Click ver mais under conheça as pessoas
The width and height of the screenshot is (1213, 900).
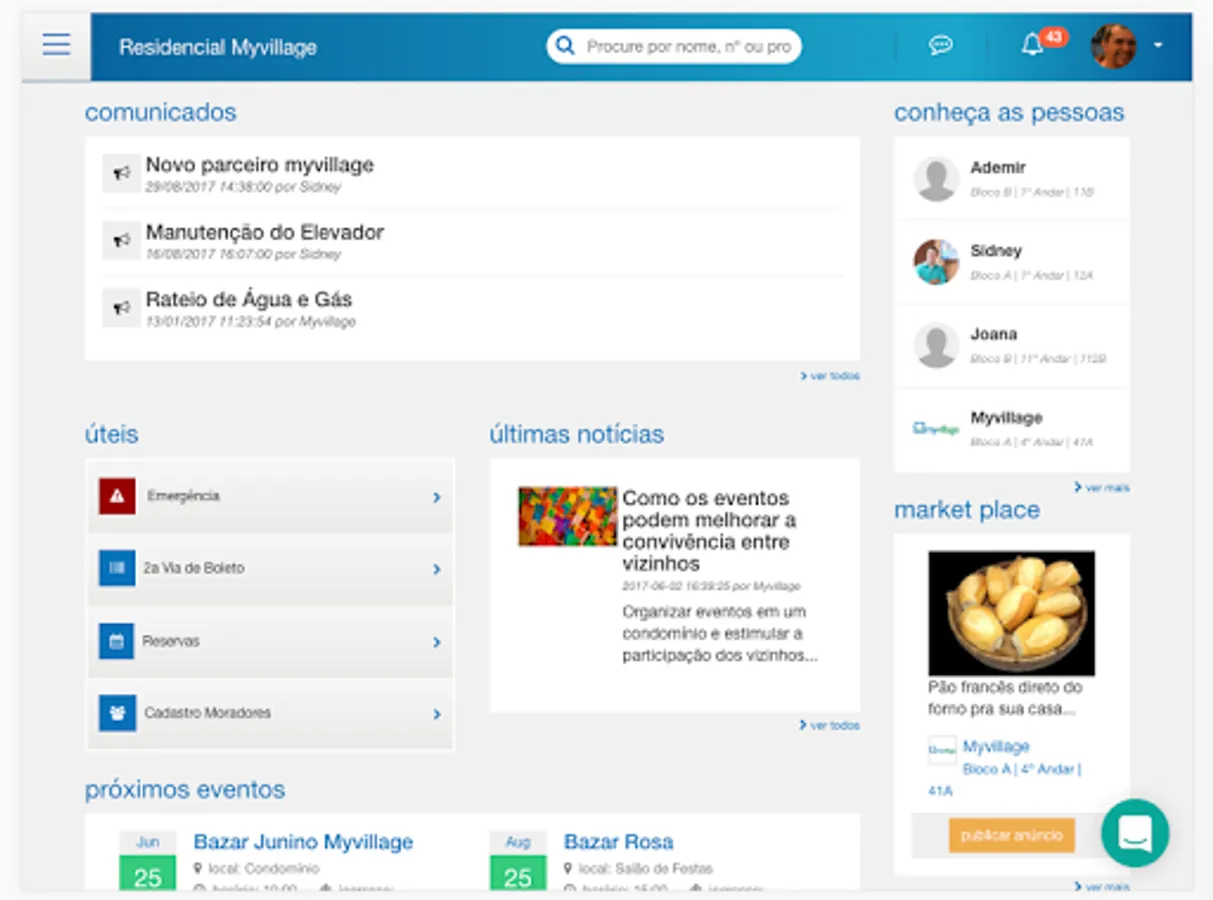coord(1102,487)
